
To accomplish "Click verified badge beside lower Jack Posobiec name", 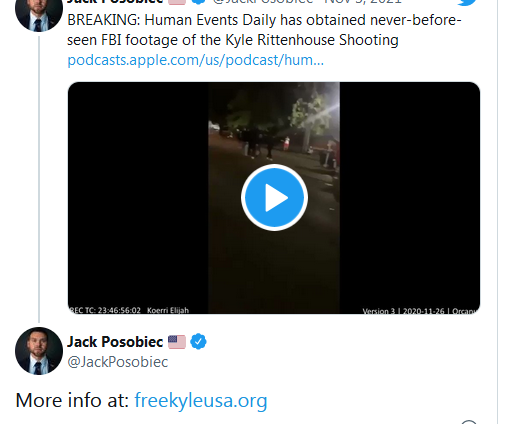I will coord(198,342).
